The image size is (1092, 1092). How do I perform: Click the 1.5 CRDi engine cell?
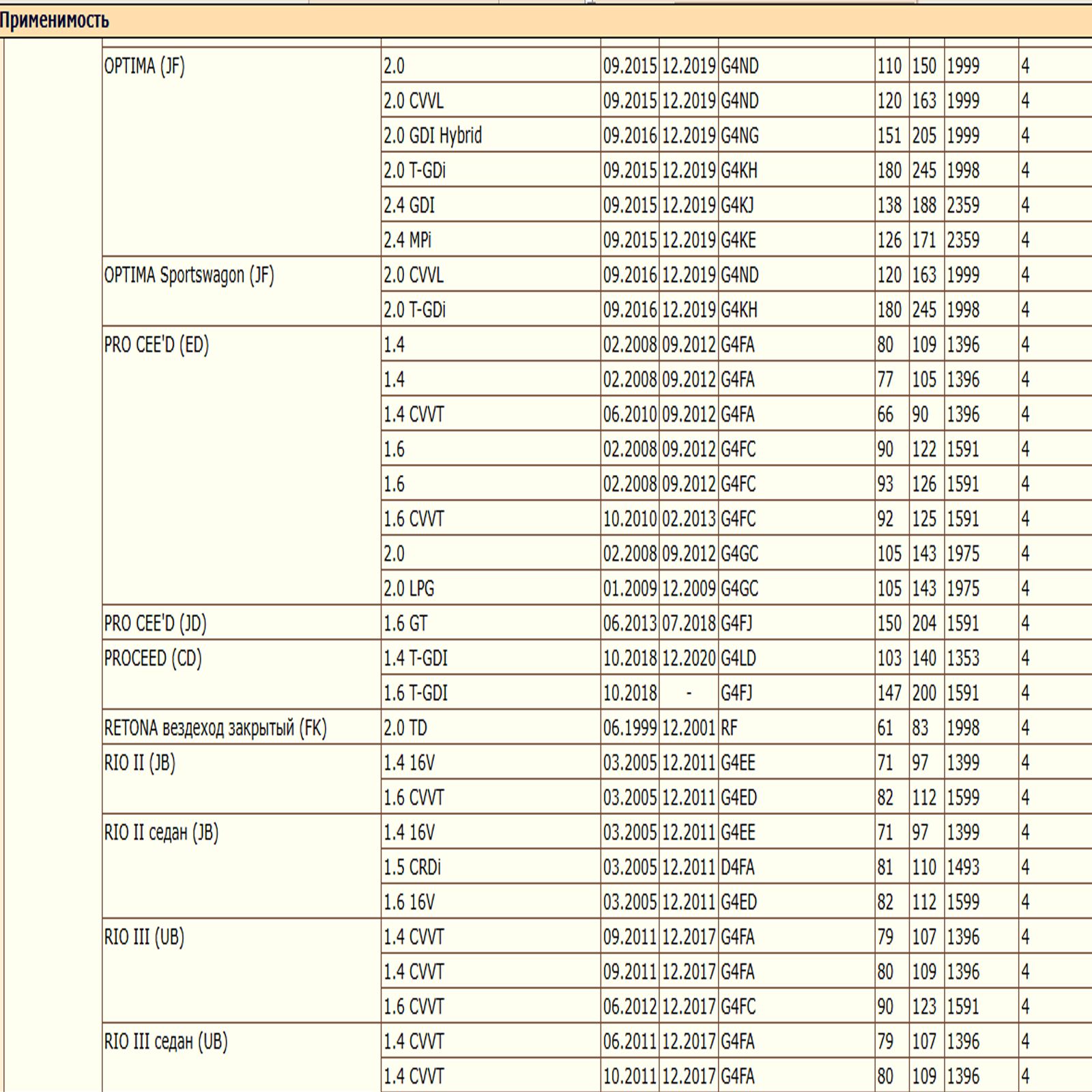click(x=412, y=867)
